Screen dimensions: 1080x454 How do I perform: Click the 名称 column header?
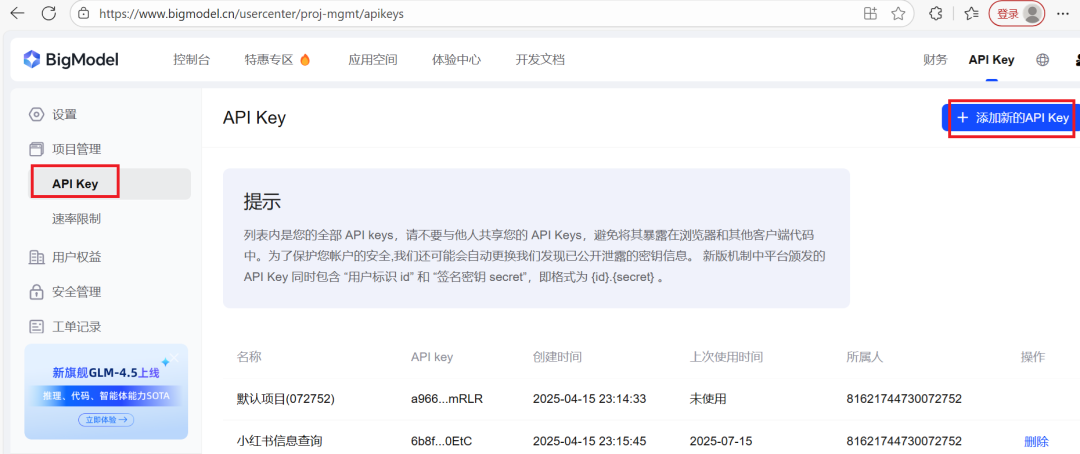click(249, 357)
